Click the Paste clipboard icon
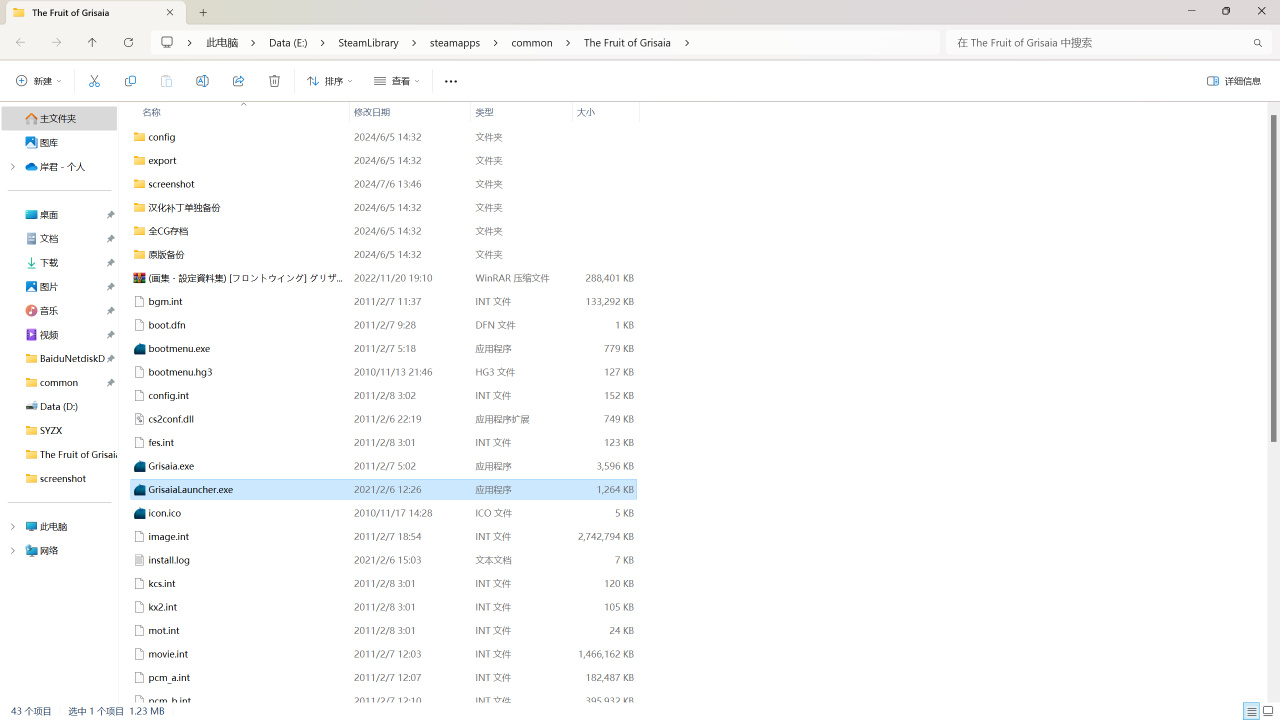This screenshot has height=720, width=1280. pyautogui.click(x=166, y=81)
